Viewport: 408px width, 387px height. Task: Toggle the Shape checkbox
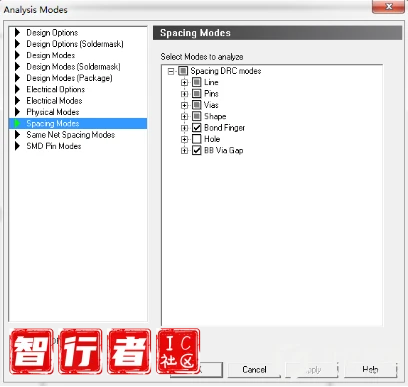pos(197,116)
